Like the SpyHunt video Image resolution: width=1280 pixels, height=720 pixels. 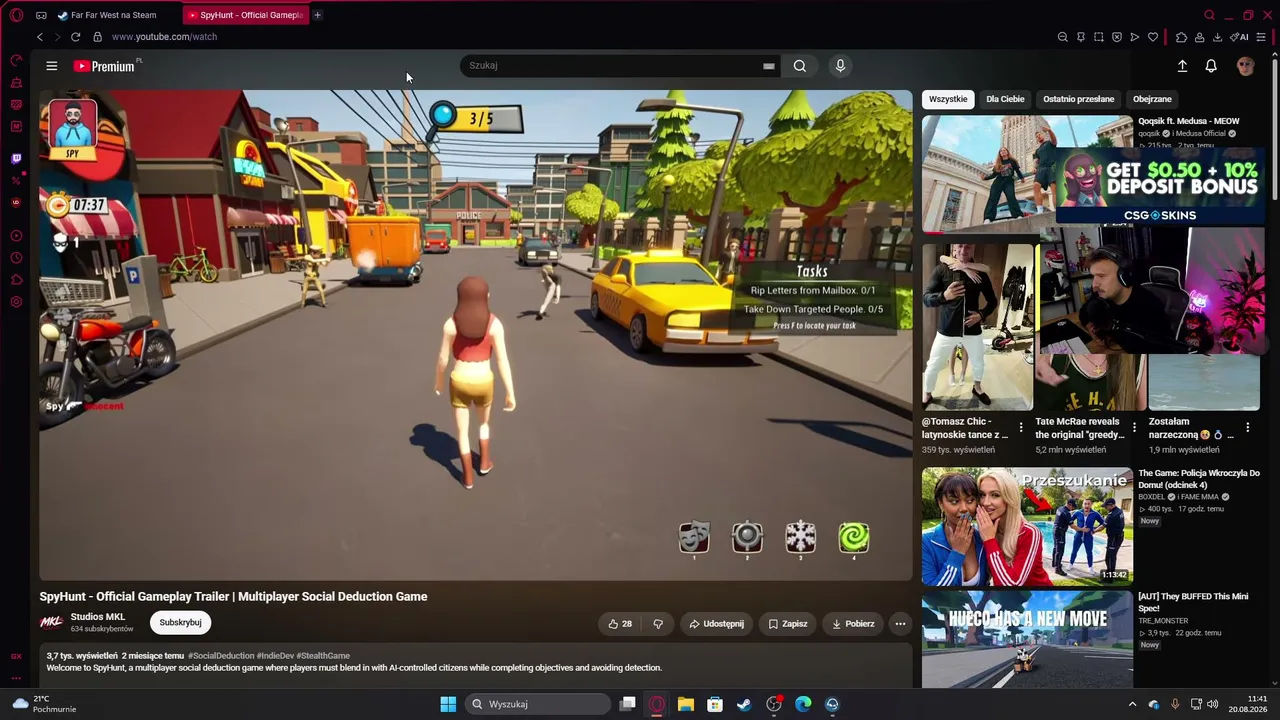coord(620,624)
